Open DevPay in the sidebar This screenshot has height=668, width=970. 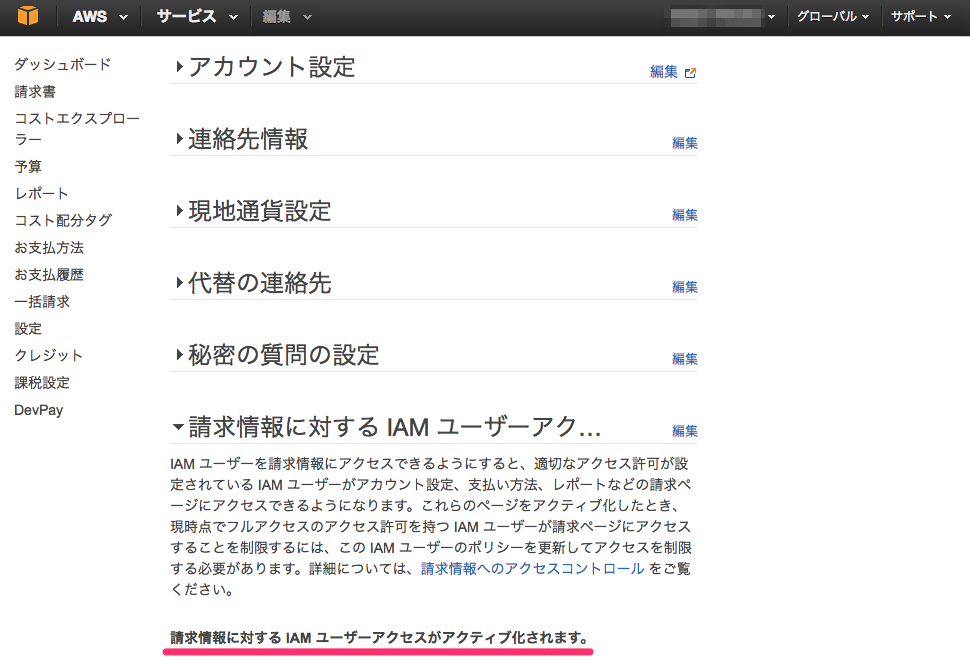39,410
